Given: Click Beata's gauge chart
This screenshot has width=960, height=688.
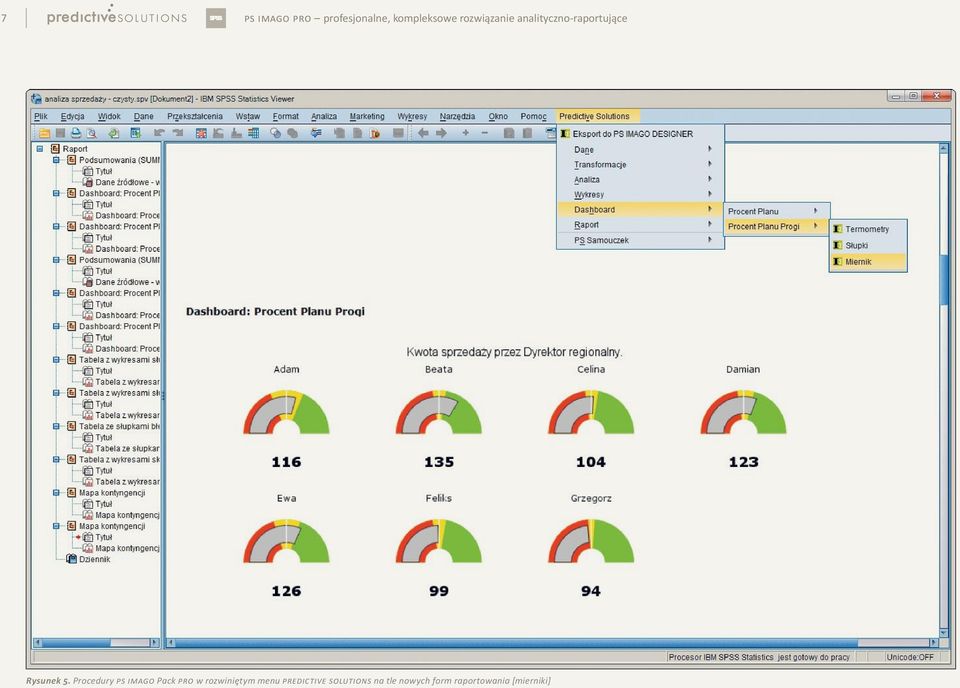Looking at the screenshot, I should coord(438,413).
